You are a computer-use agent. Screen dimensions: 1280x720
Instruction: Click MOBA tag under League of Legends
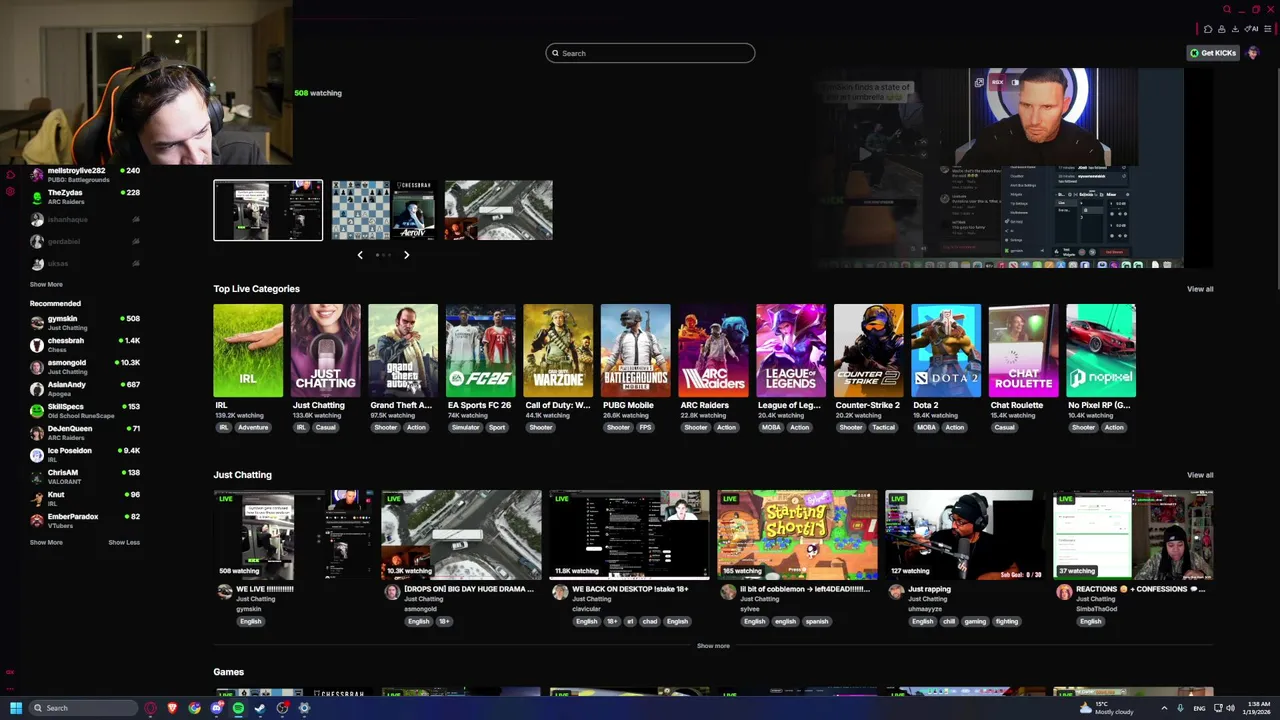tap(771, 427)
